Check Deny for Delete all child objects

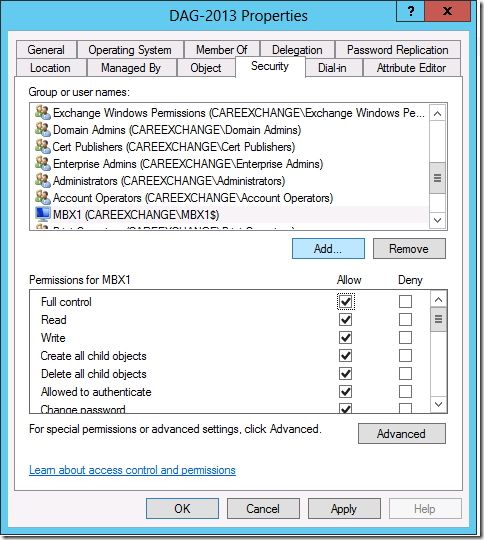point(405,374)
